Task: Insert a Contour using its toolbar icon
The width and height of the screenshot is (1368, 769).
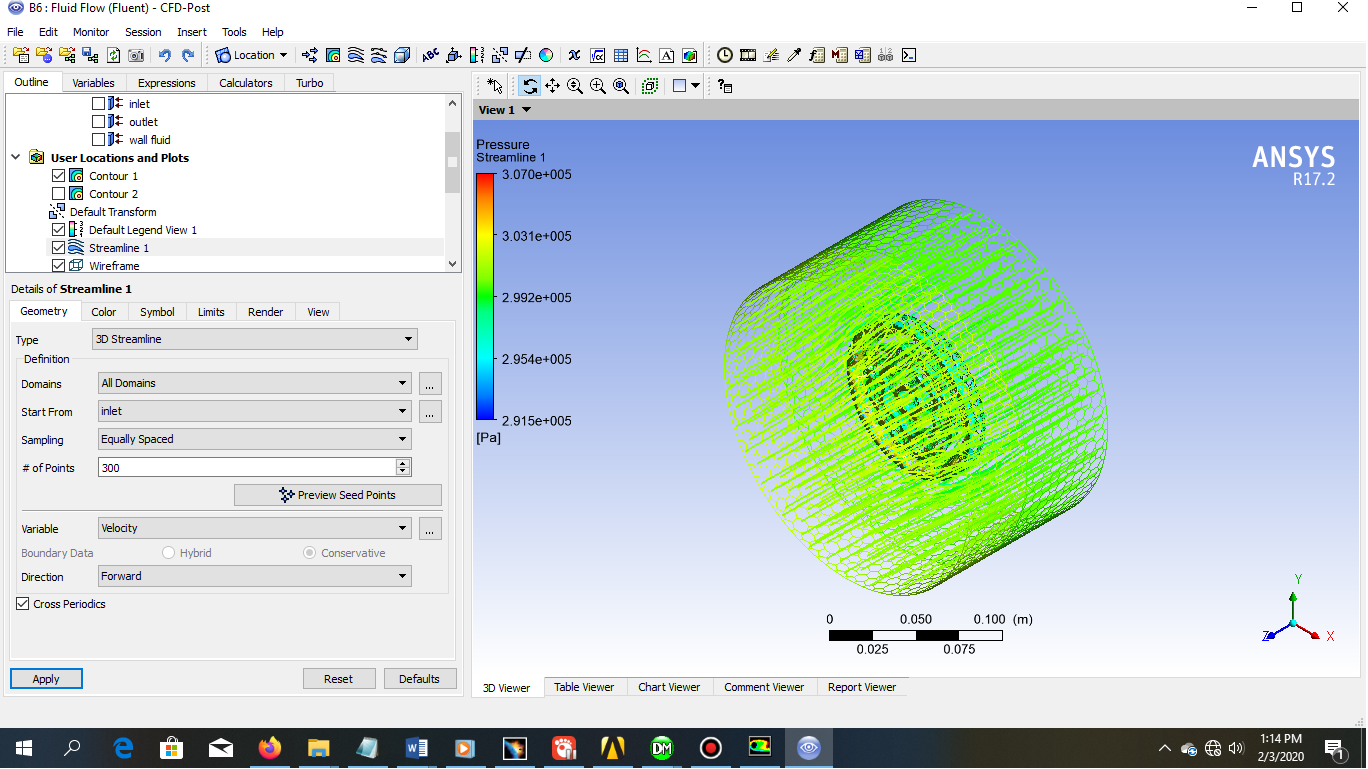Action: tap(333, 55)
